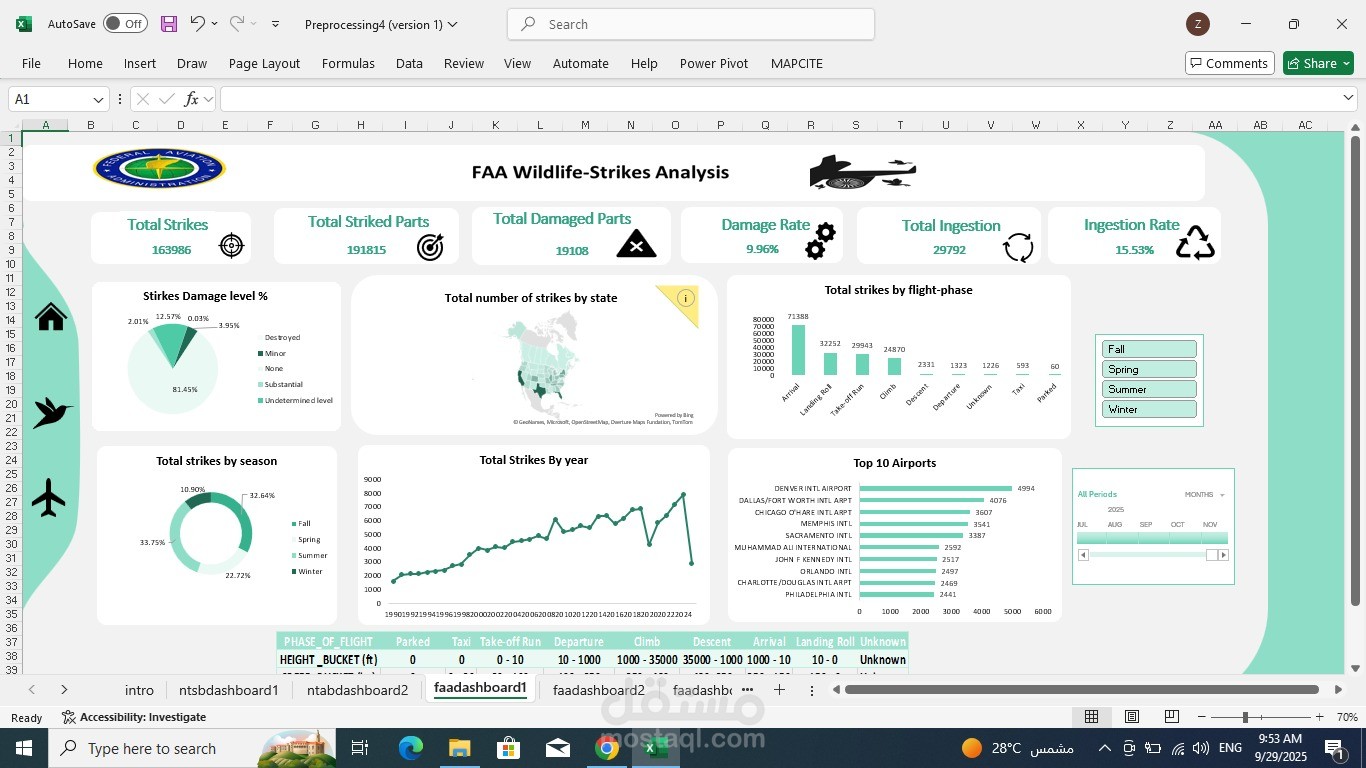Open the Power Pivot ribbon tab
1366x768 pixels.
[713, 63]
